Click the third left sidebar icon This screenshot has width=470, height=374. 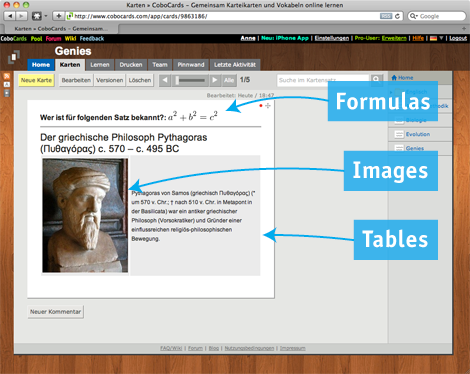pyautogui.click(x=7, y=93)
